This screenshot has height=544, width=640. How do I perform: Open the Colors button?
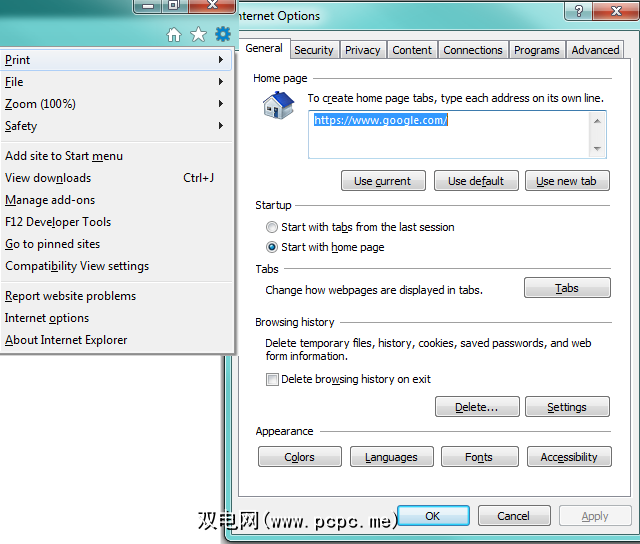(300, 457)
